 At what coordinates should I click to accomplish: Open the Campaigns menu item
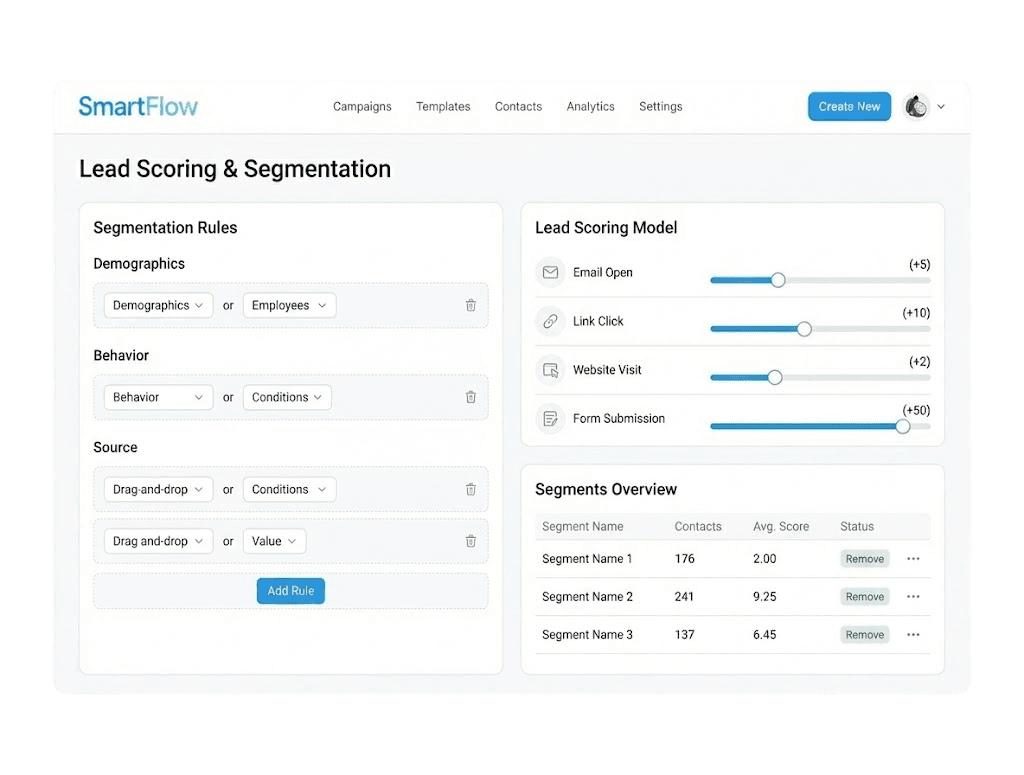click(x=362, y=106)
